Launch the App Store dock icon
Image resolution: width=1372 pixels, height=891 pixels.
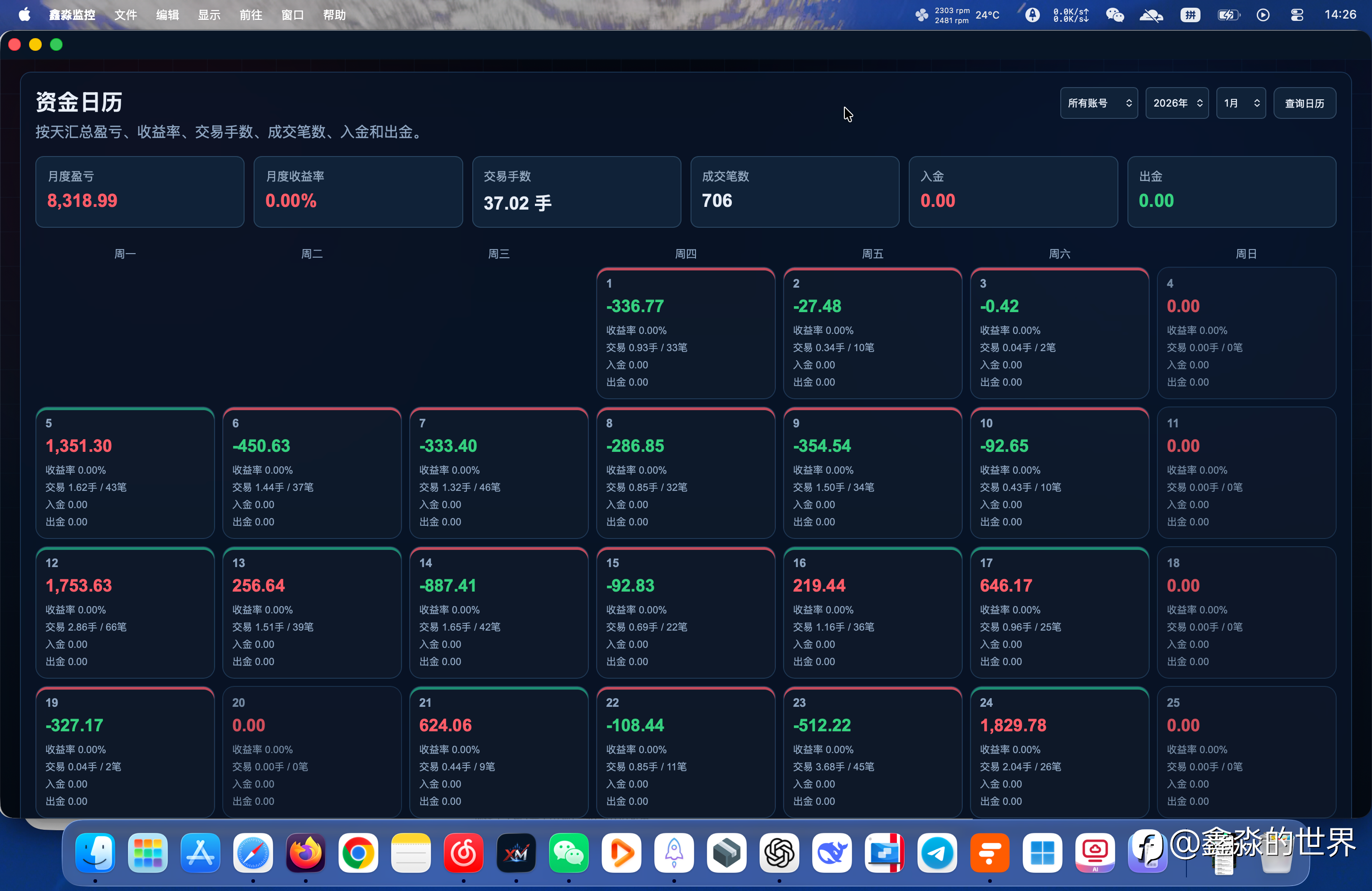(201, 853)
